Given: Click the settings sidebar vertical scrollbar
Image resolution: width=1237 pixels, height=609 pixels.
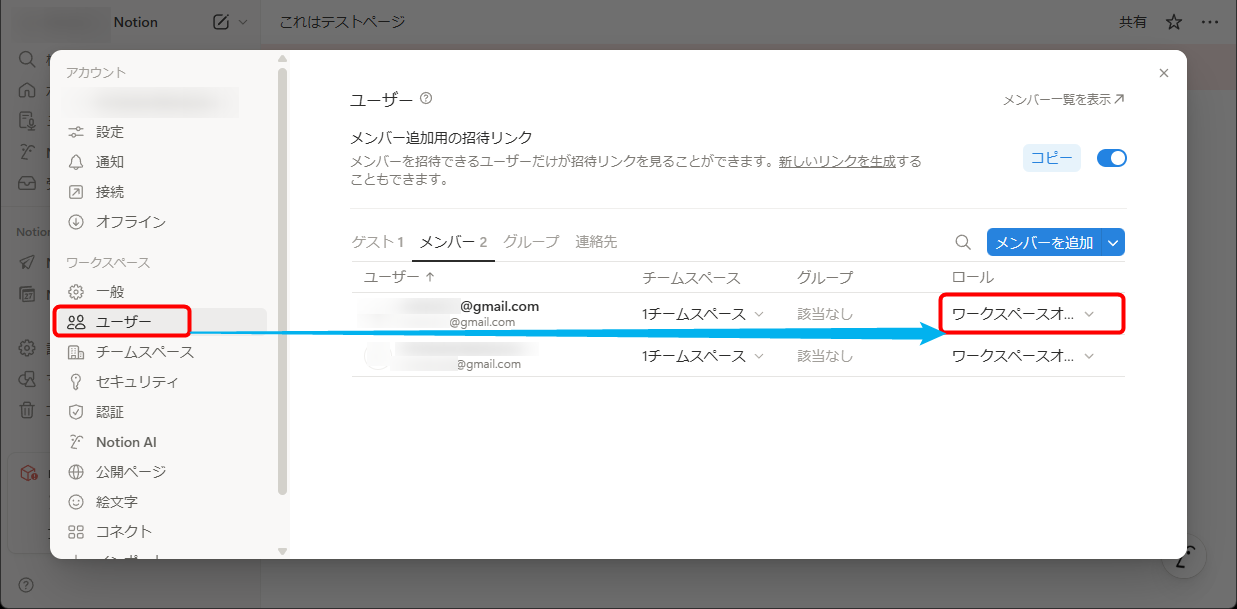Looking at the screenshot, I should [x=282, y=280].
